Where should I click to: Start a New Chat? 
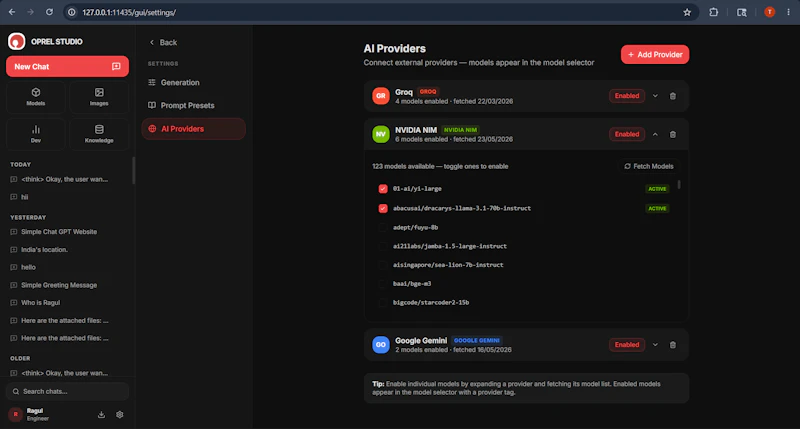[67, 66]
